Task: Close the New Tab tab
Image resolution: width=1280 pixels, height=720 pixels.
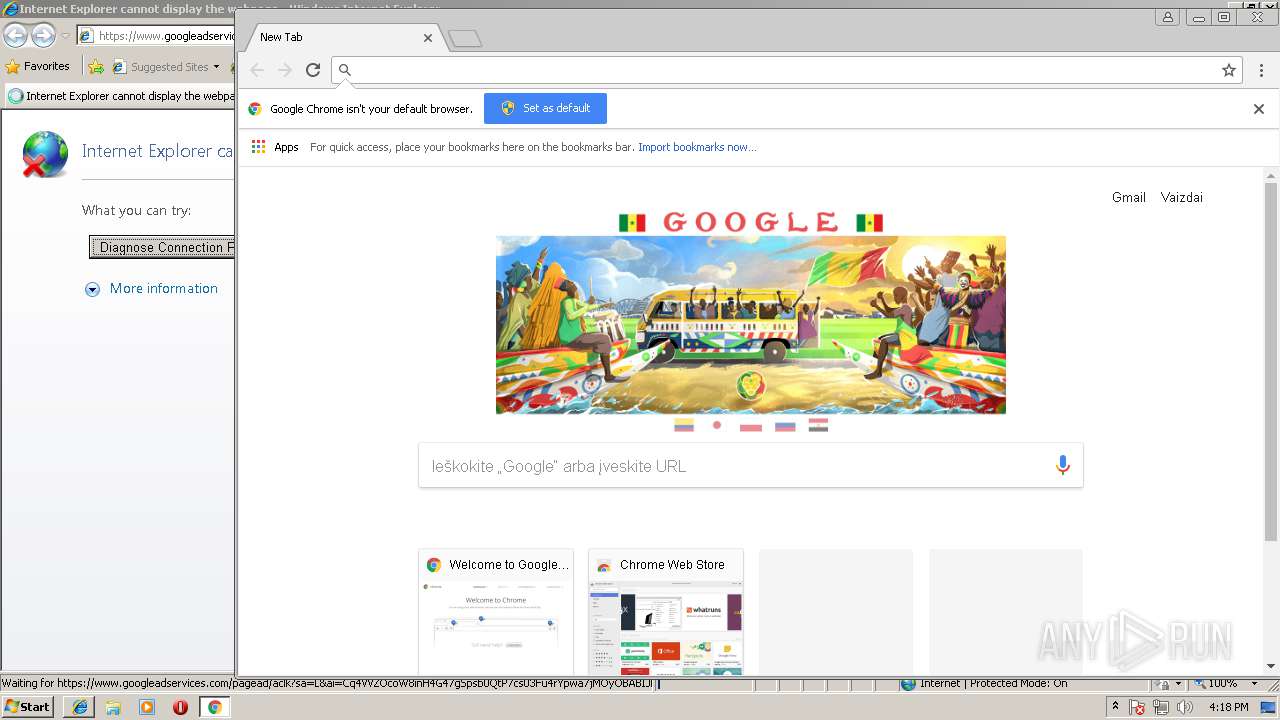Action: [x=428, y=37]
